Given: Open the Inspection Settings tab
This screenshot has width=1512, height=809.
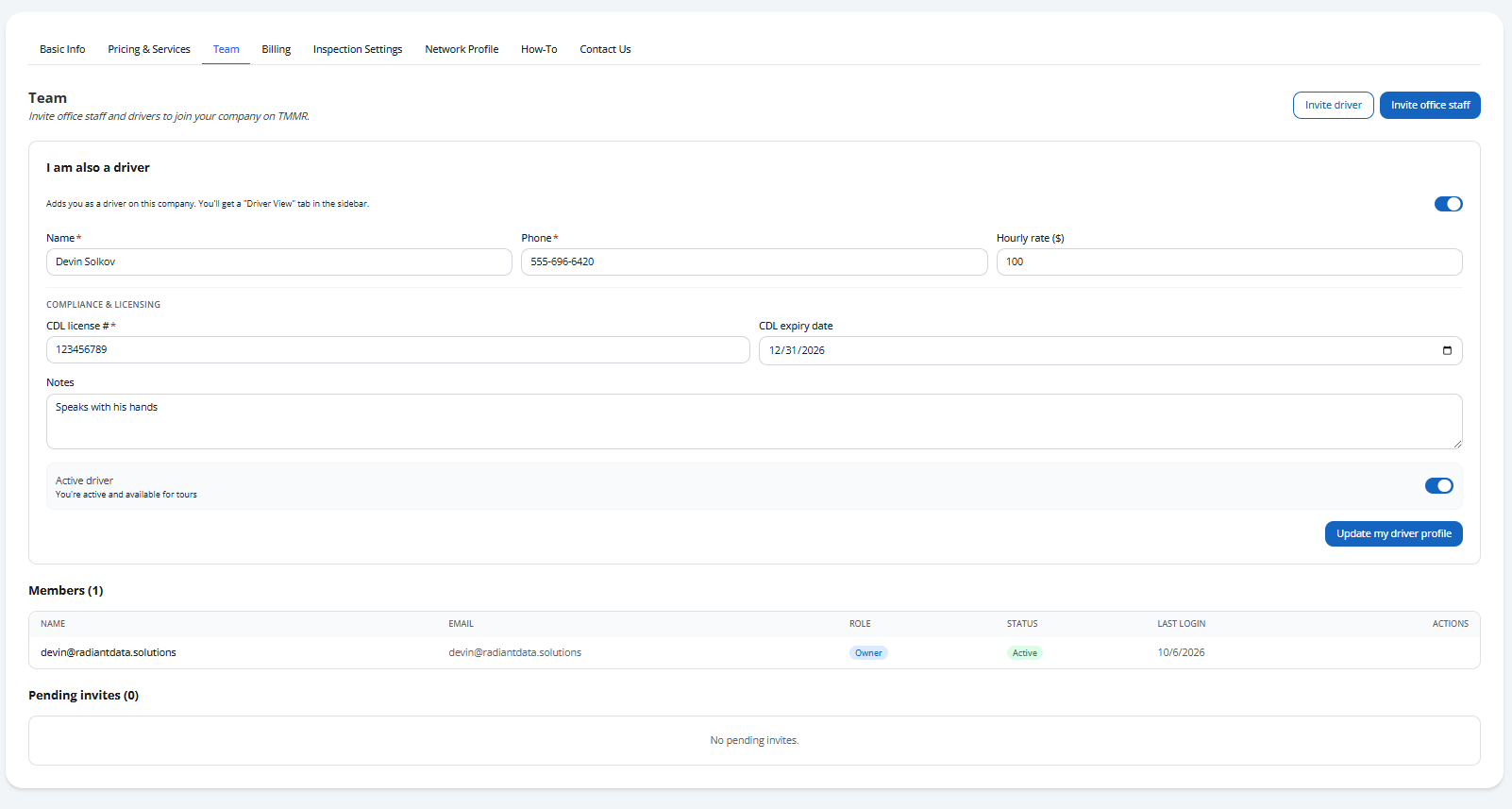Looking at the screenshot, I should (358, 49).
